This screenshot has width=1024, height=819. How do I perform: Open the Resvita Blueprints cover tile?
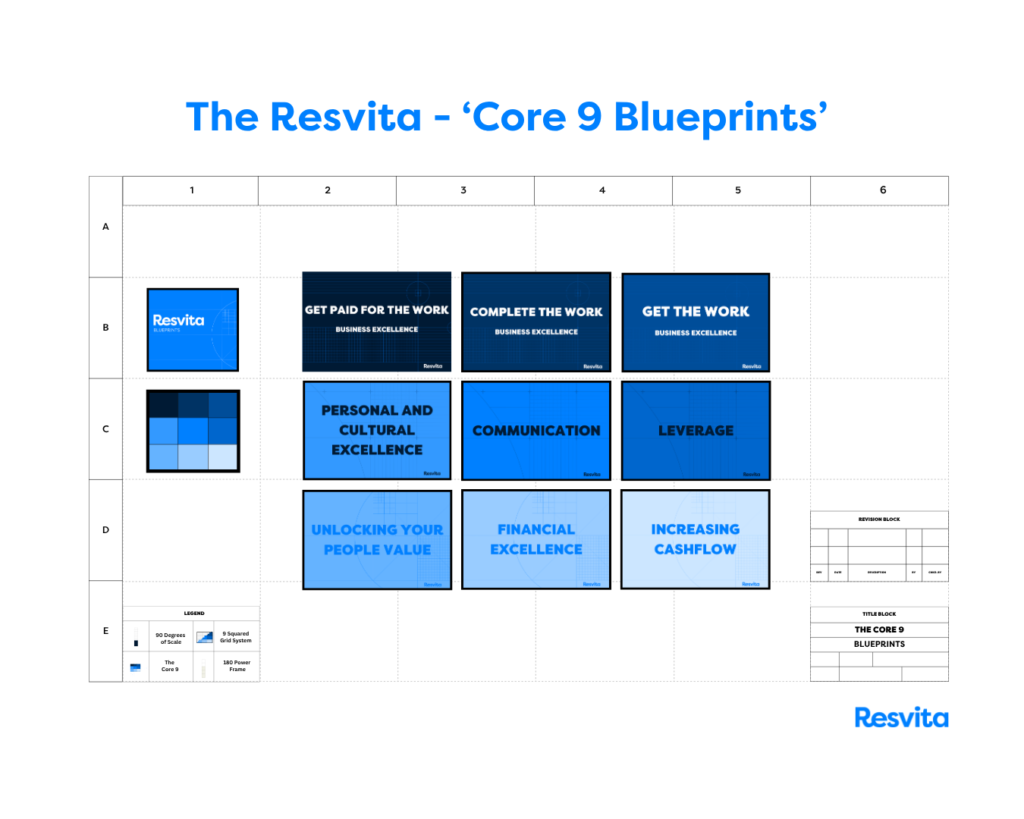pyautogui.click(x=192, y=329)
